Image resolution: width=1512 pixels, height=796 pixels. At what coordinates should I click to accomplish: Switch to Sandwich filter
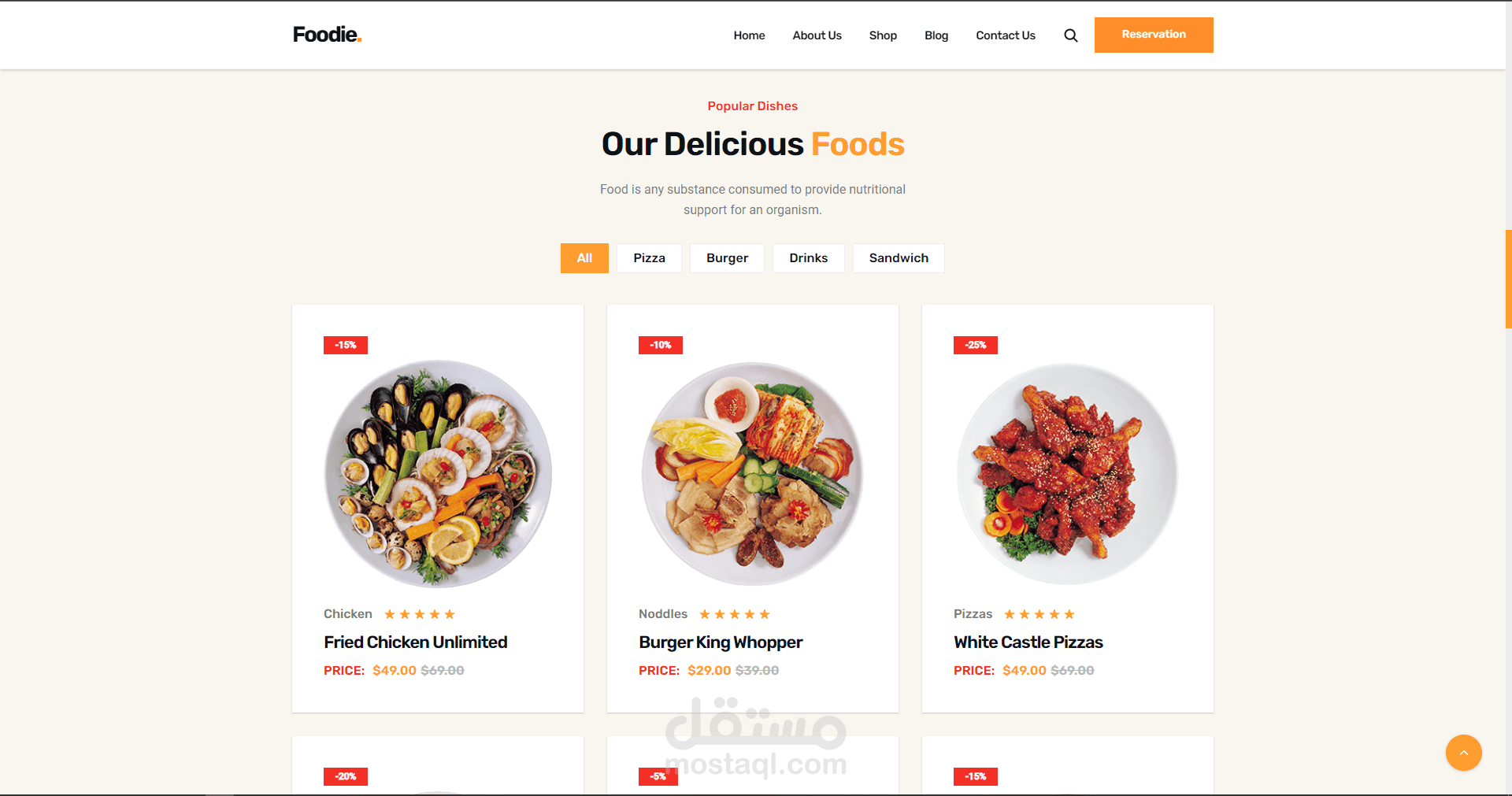(899, 258)
